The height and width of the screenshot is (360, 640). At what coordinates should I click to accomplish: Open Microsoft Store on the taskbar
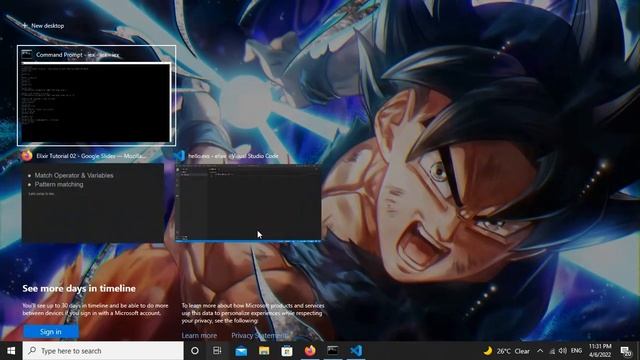tap(287, 351)
